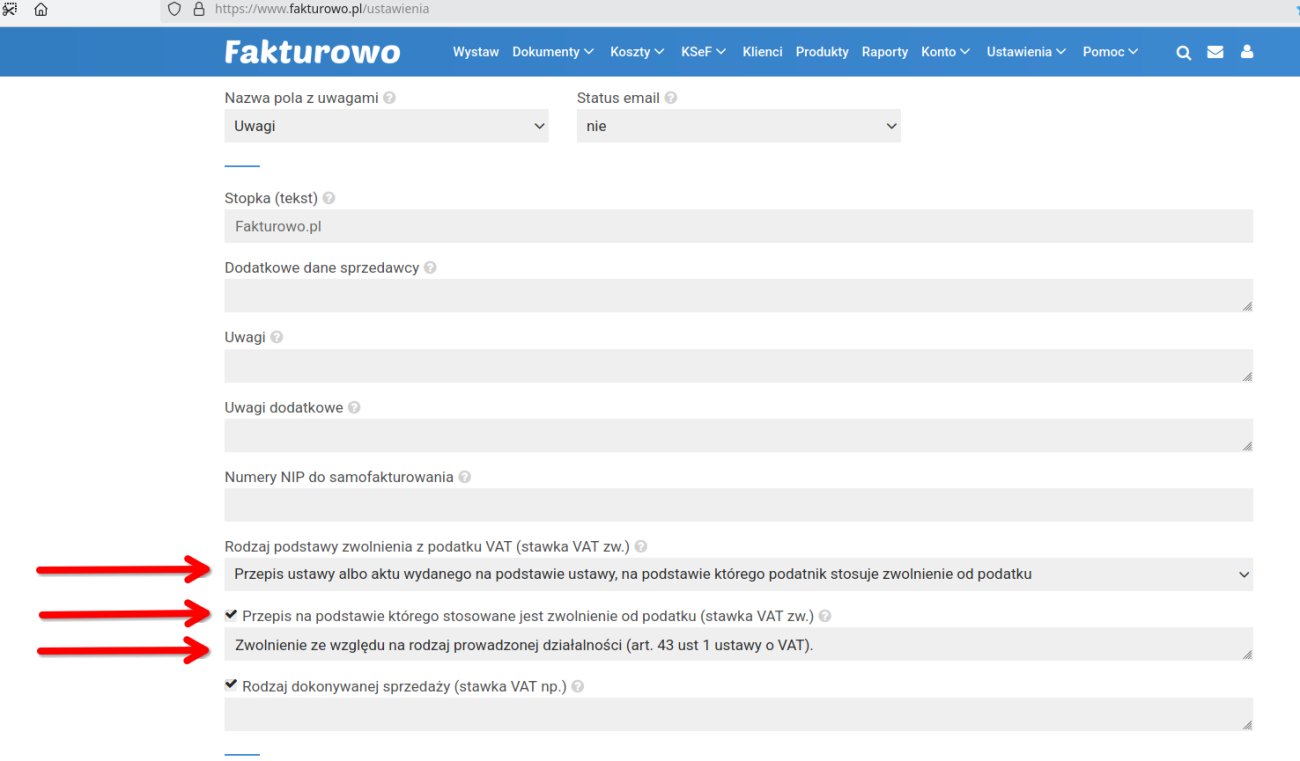Click help icon beside Numery NIP do samofakturowania
The height and width of the screenshot is (761, 1300).
[464, 477]
